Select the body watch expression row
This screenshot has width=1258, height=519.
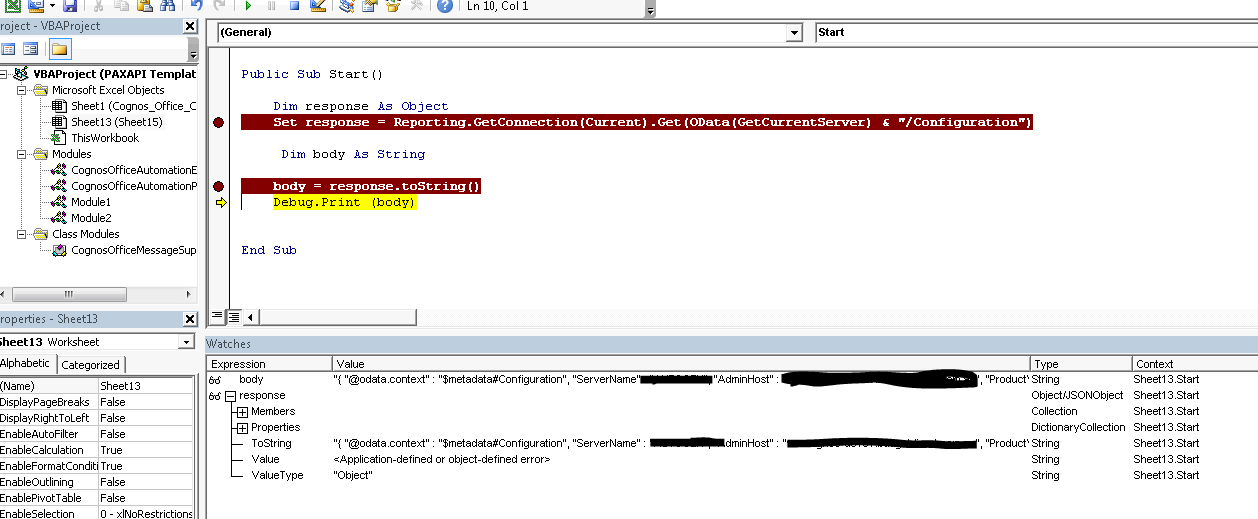click(x=732, y=380)
